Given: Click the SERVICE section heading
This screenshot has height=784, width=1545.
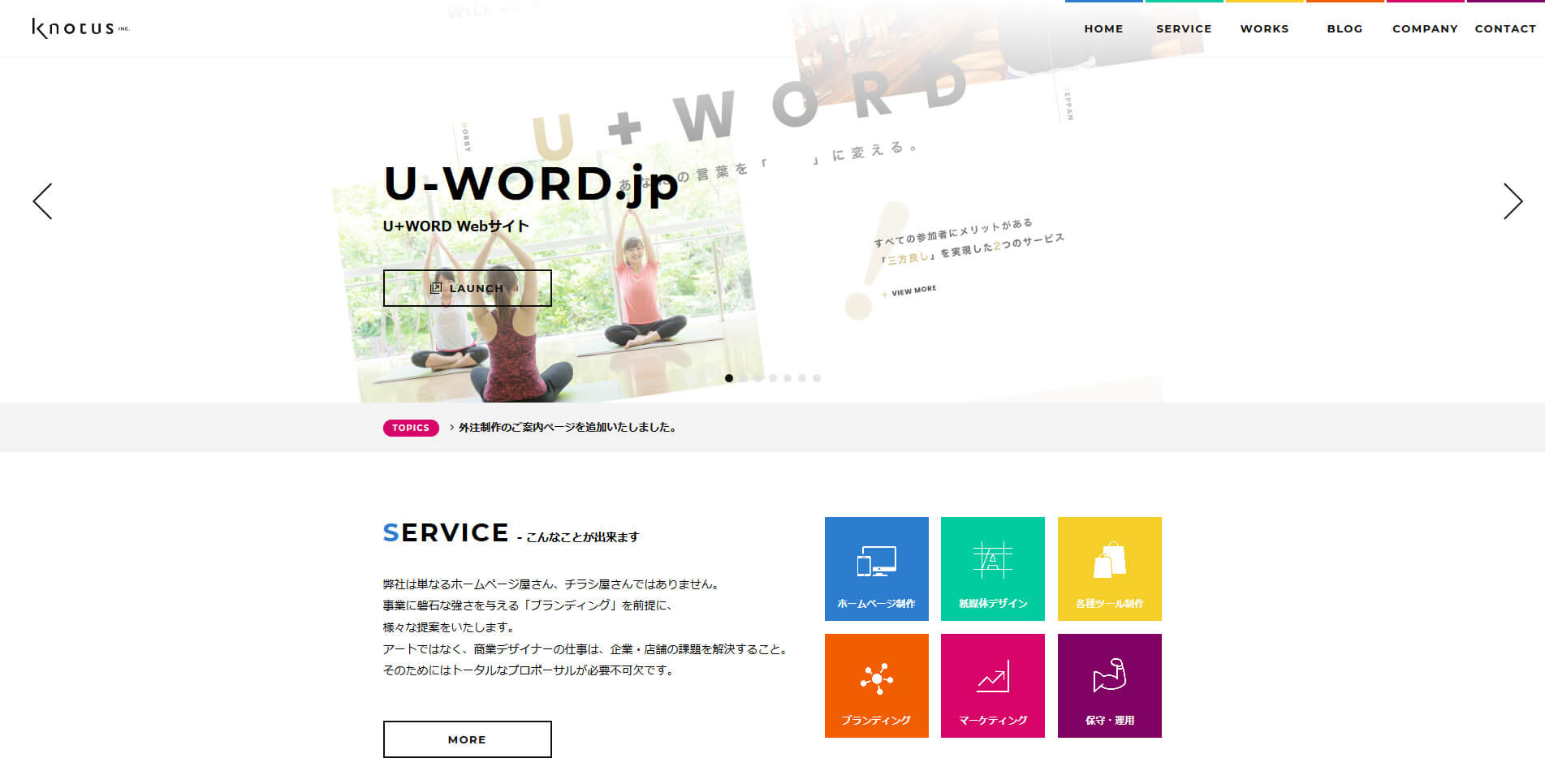Looking at the screenshot, I should tap(446, 532).
